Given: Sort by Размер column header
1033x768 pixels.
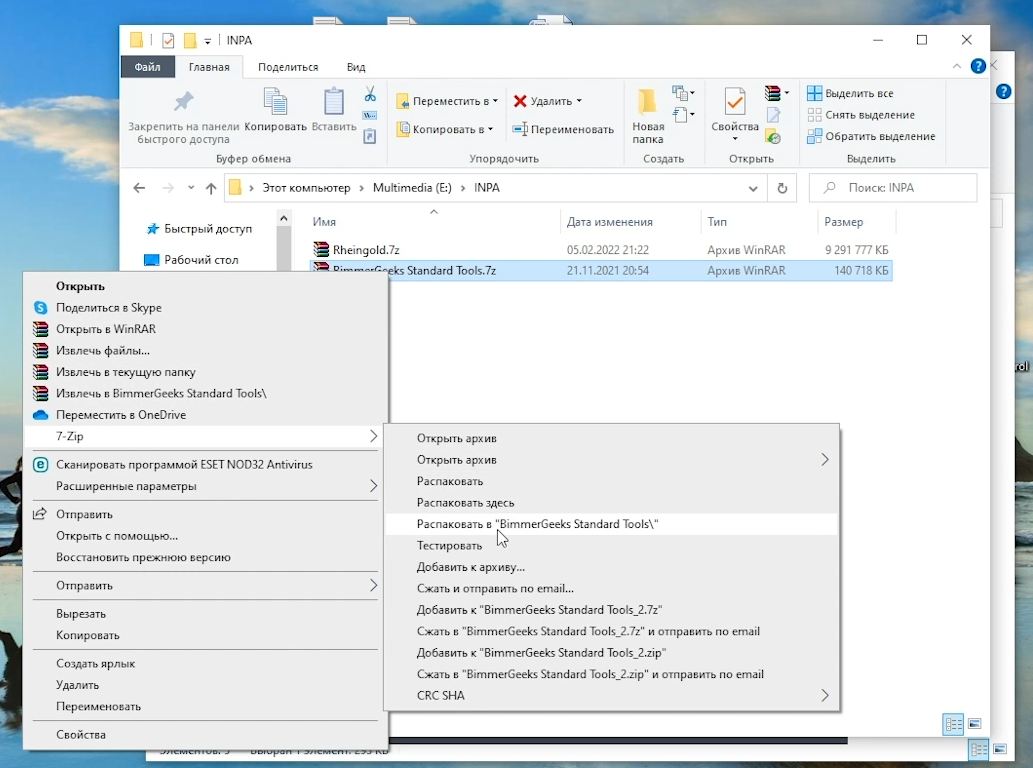Looking at the screenshot, I should pyautogui.click(x=843, y=222).
